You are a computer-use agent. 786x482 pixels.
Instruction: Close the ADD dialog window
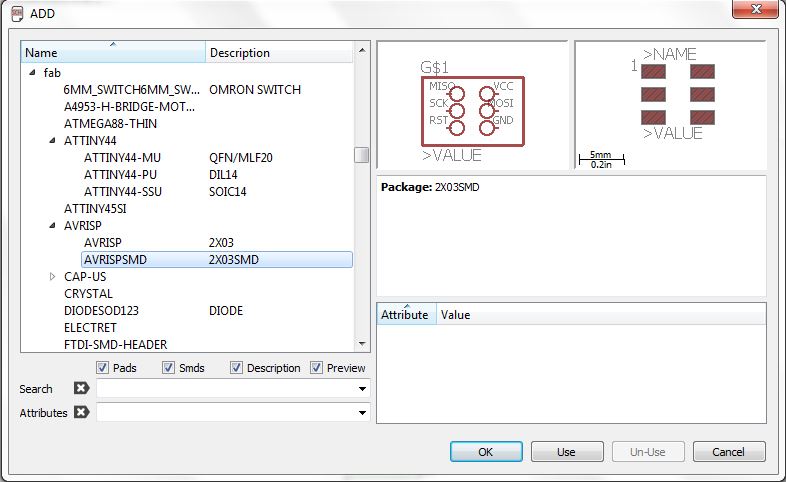pos(757,9)
